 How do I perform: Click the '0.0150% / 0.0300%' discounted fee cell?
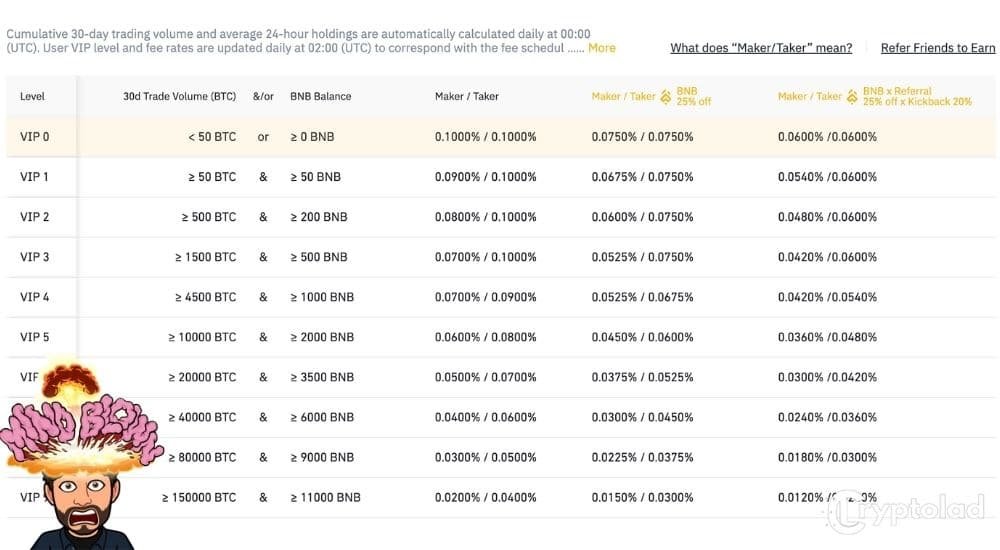point(642,498)
